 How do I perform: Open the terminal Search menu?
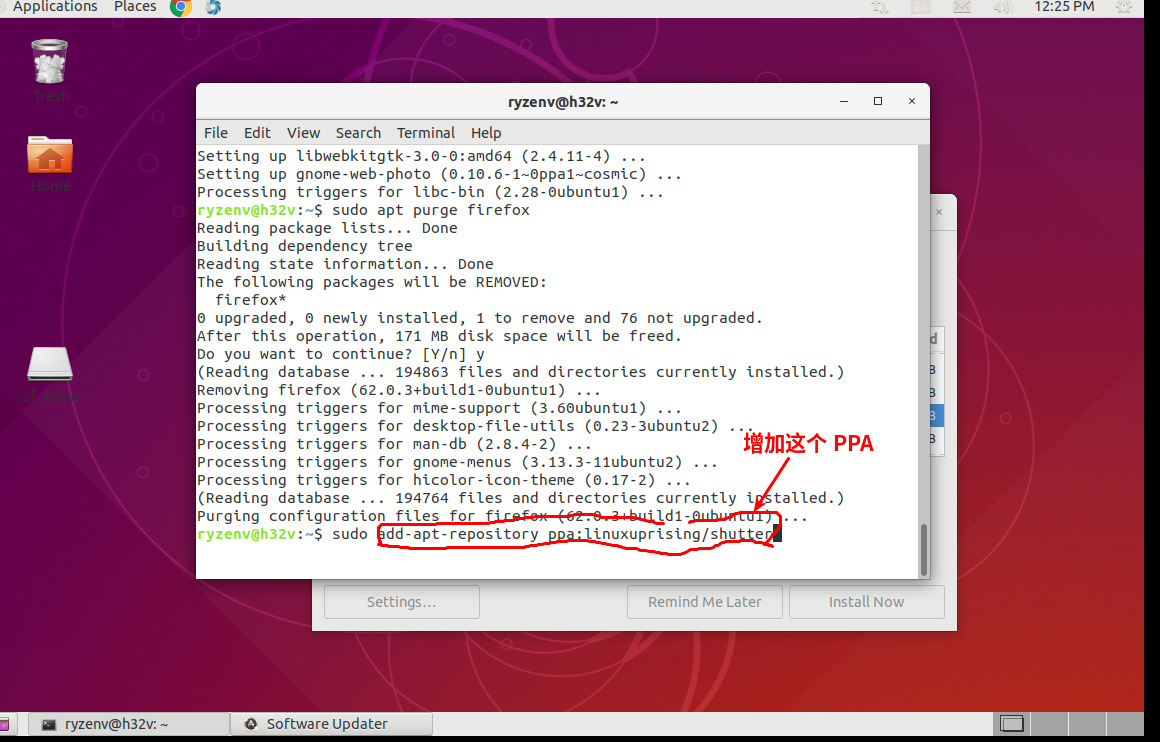click(x=358, y=133)
